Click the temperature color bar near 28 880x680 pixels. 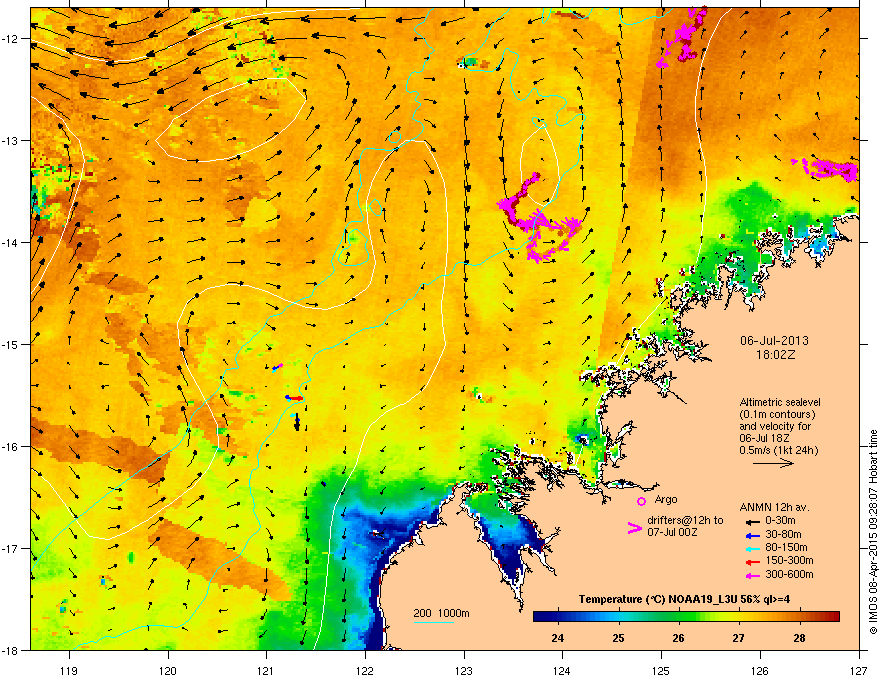[800, 617]
